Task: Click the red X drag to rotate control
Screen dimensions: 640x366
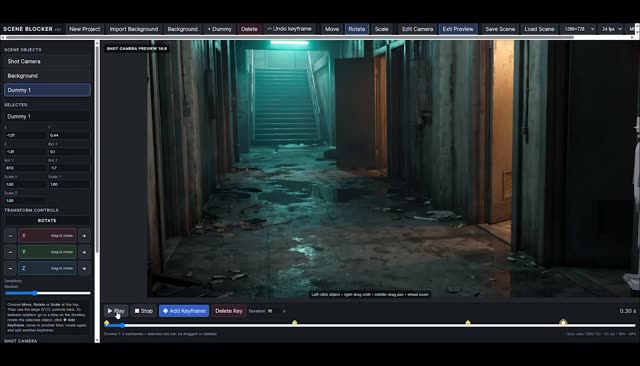Action: (x=47, y=235)
